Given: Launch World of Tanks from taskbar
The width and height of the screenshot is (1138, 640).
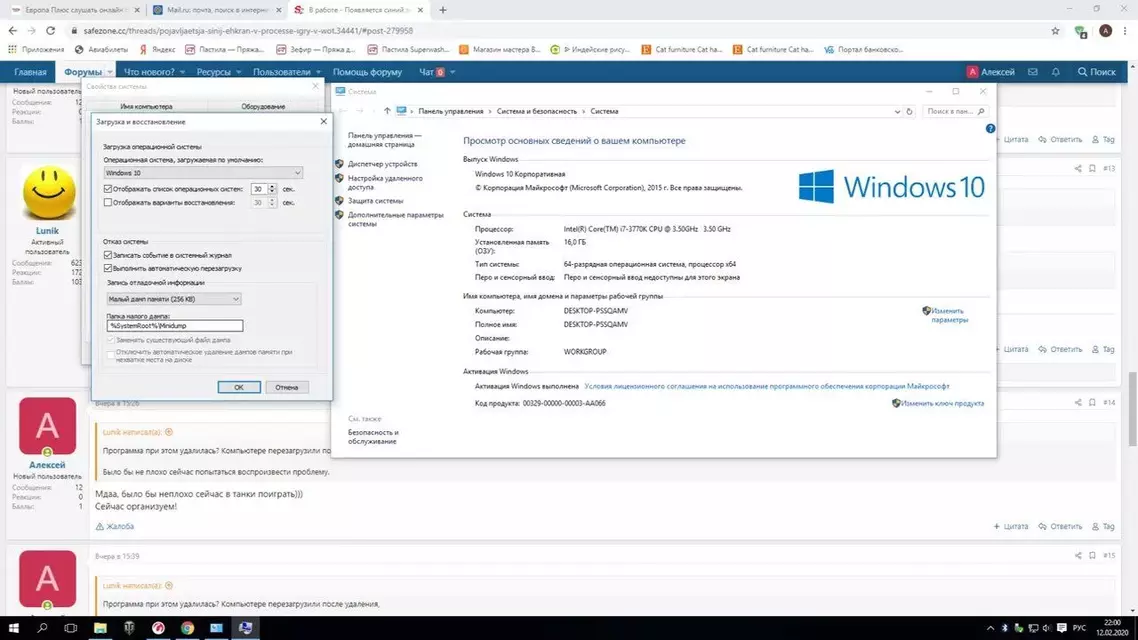Looking at the screenshot, I should coord(129,628).
